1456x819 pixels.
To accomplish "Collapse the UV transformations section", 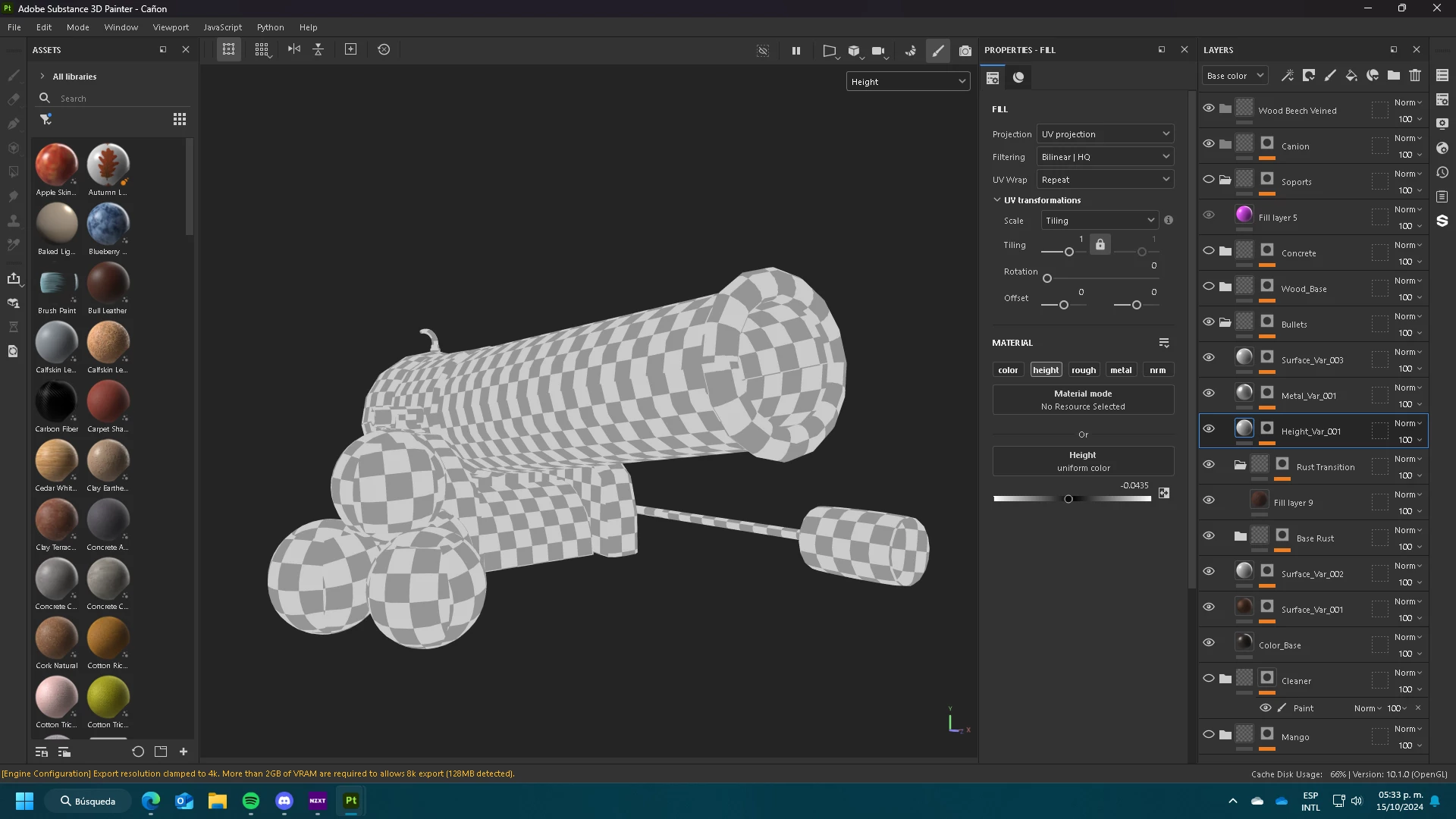I will click(997, 200).
